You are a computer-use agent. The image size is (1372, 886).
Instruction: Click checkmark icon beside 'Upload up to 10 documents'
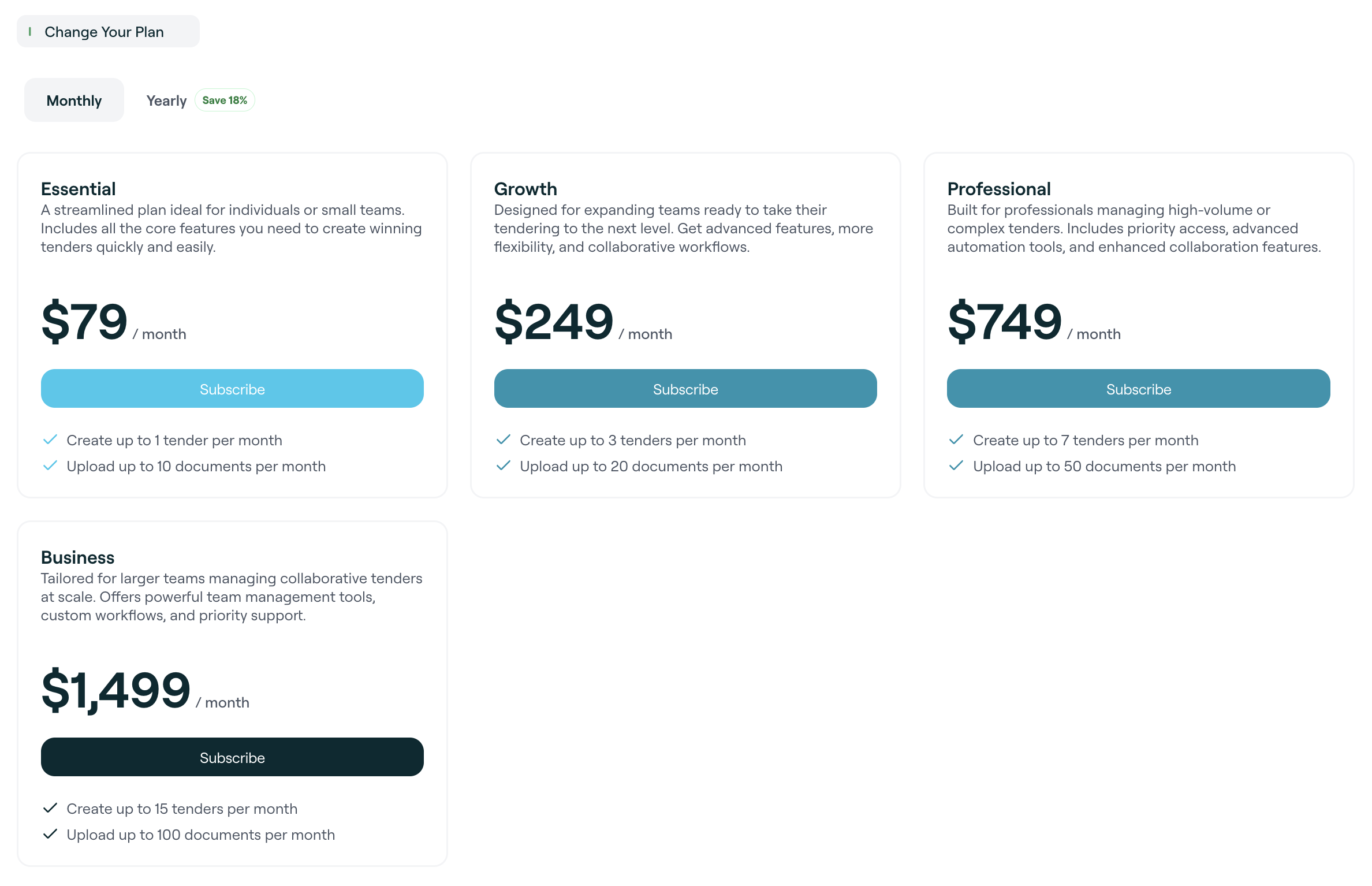(50, 466)
